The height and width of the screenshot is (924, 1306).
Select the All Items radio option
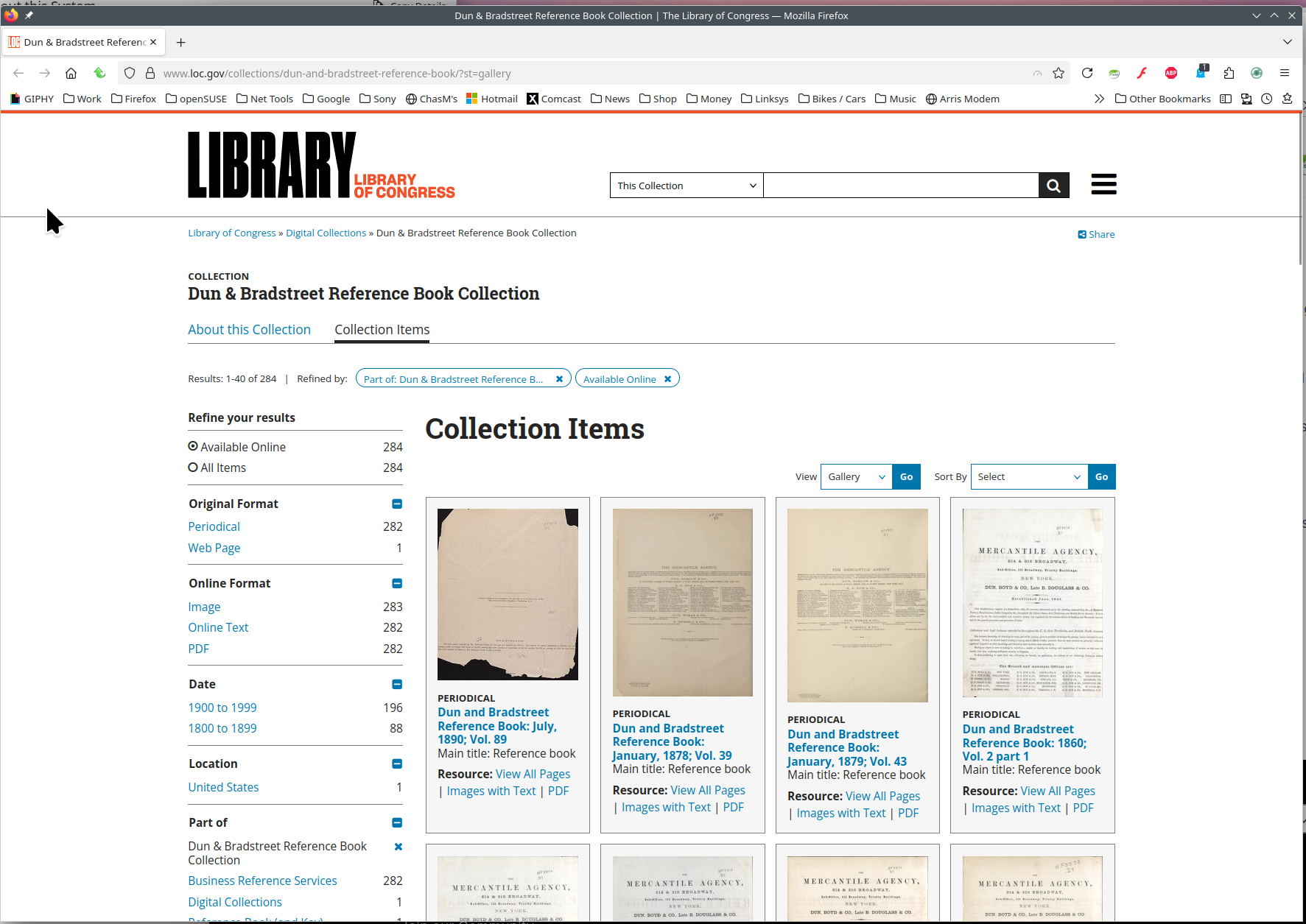coord(193,467)
